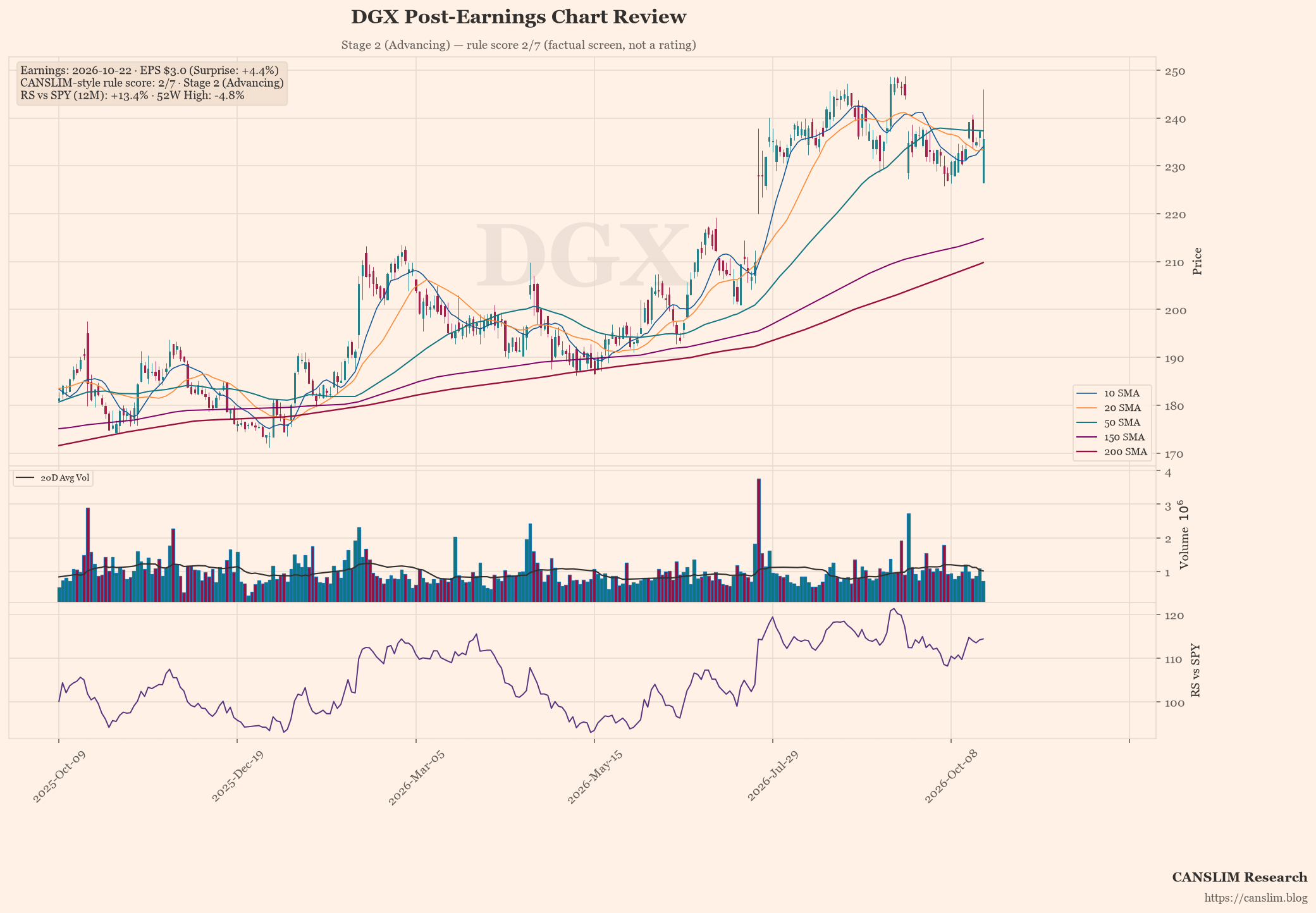Open the https://canslim.blog link
Screen dimensions: 1316x913
(1255, 898)
